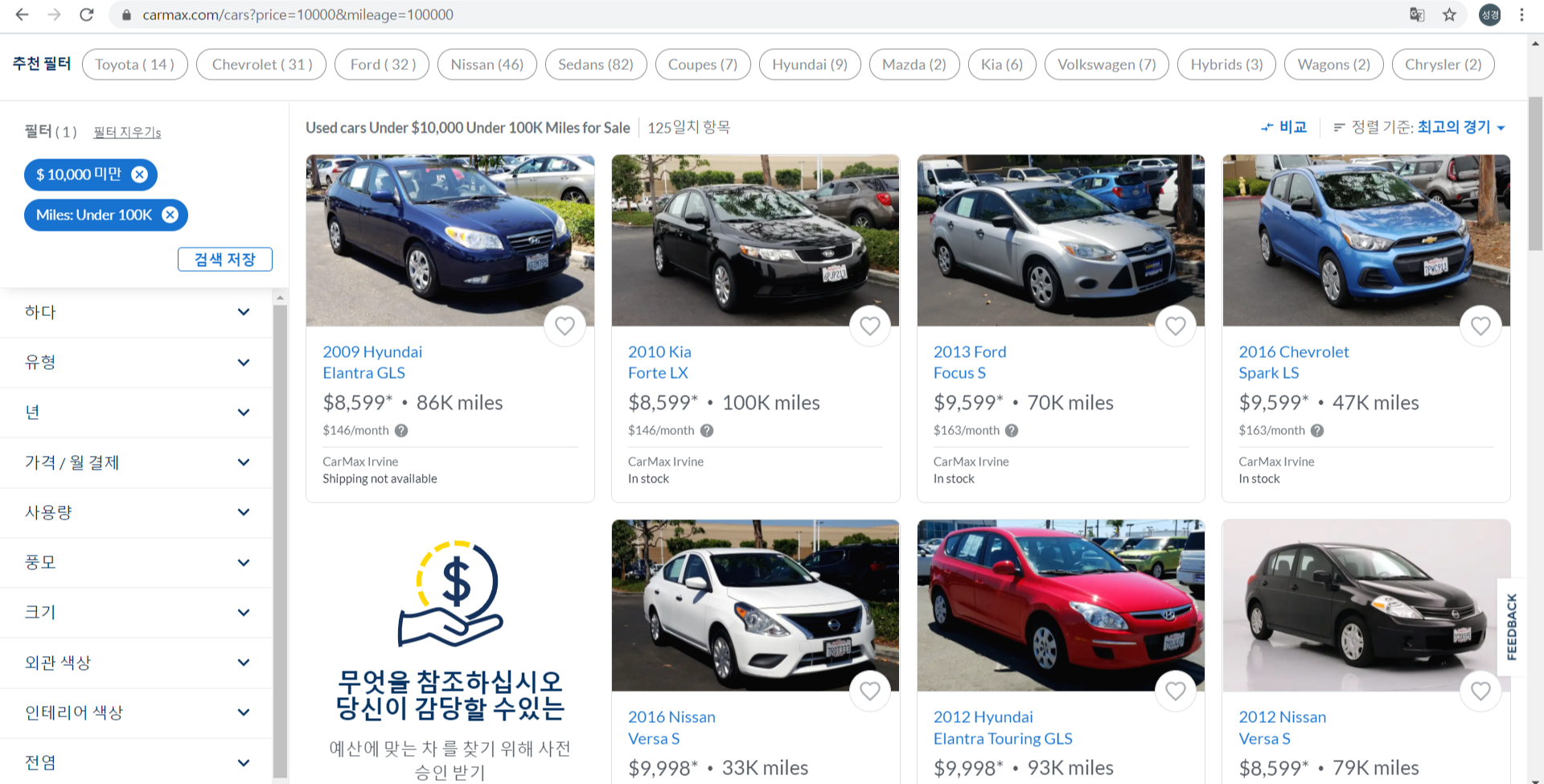This screenshot has width=1544, height=784.
Task: Open Chrome three-dot menu
Action: click(x=1521, y=14)
